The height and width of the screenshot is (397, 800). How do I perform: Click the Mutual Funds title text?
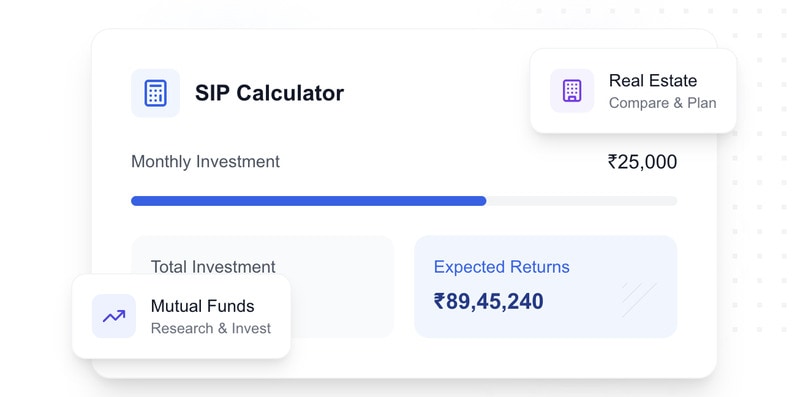[x=203, y=306]
